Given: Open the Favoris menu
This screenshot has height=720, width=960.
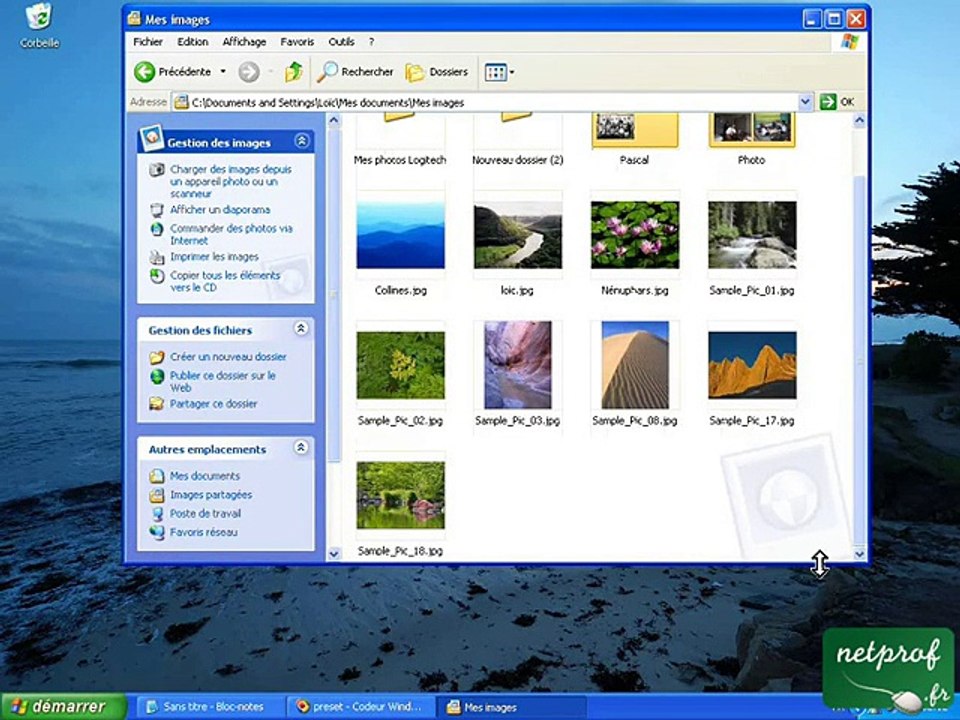Looking at the screenshot, I should (x=297, y=42).
